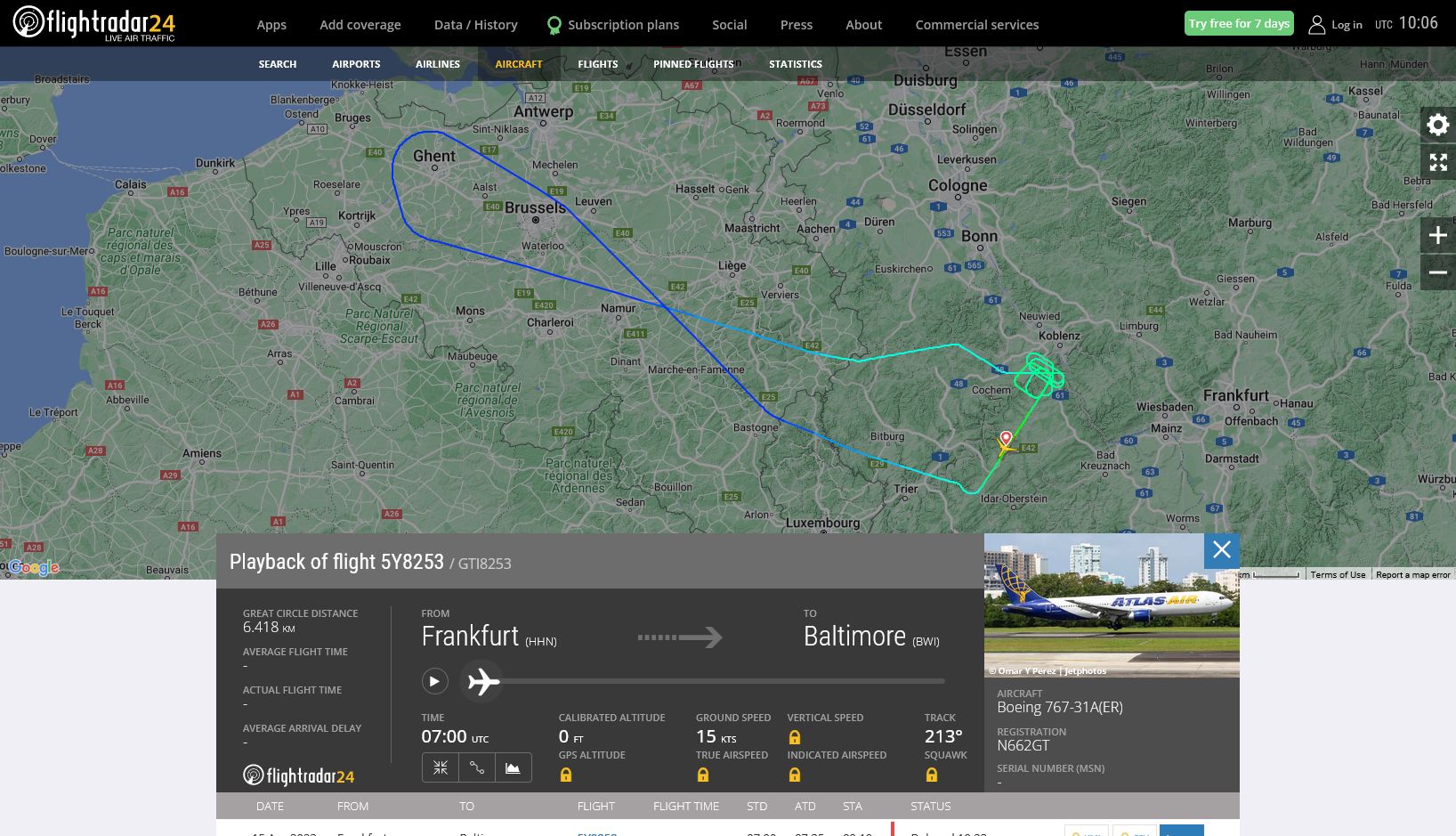Open the Commercial services menu
This screenshot has width=1456, height=836.
pos(976,25)
